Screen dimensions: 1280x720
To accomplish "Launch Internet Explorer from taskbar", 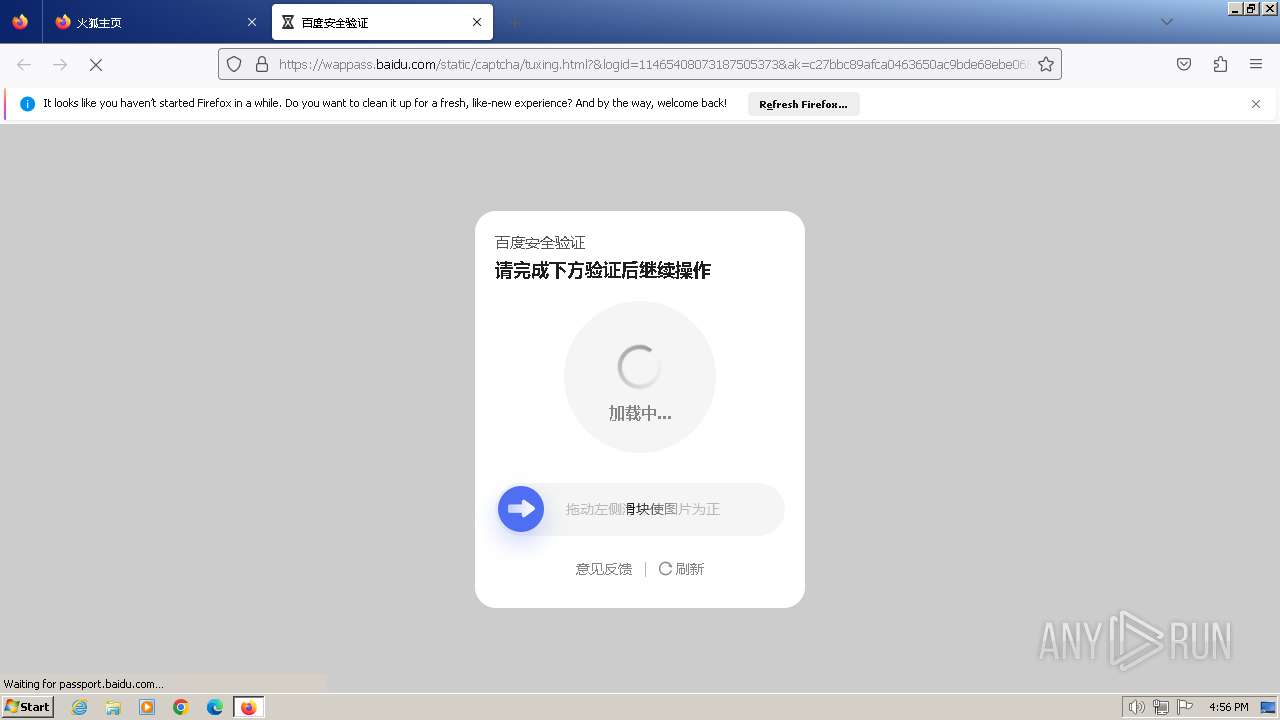I will [x=80, y=707].
